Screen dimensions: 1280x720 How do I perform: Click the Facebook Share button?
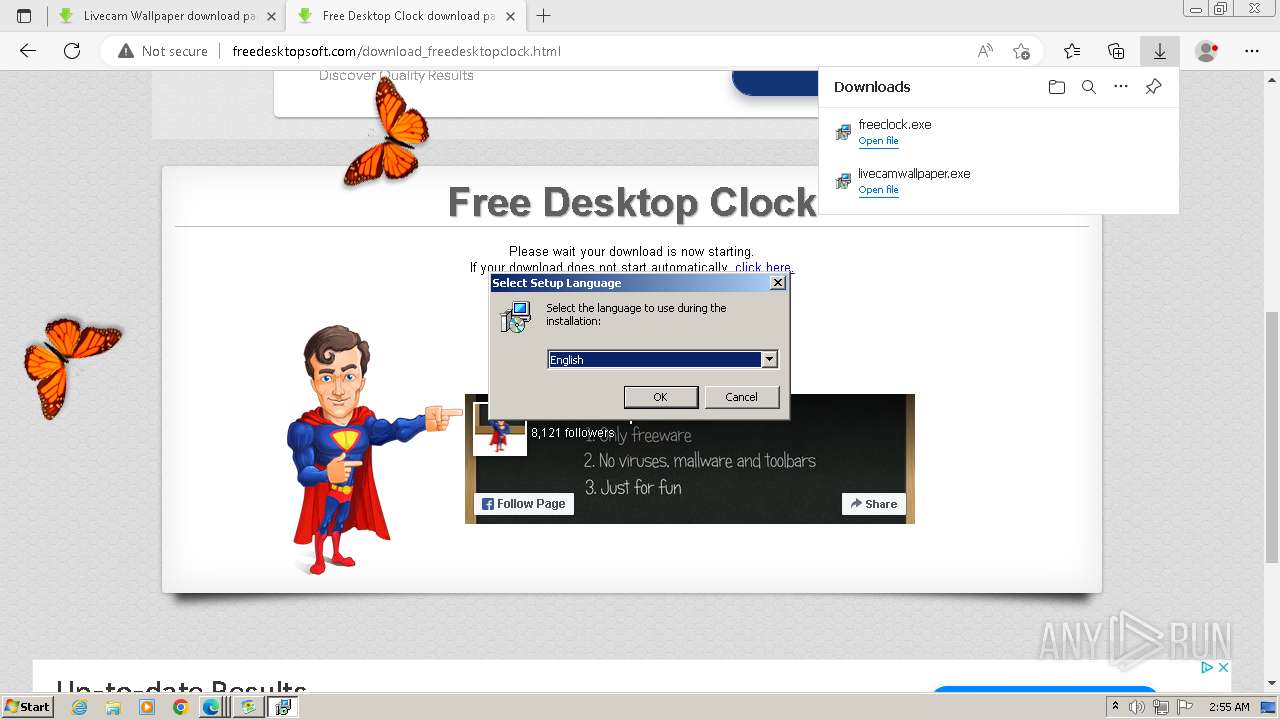click(874, 504)
